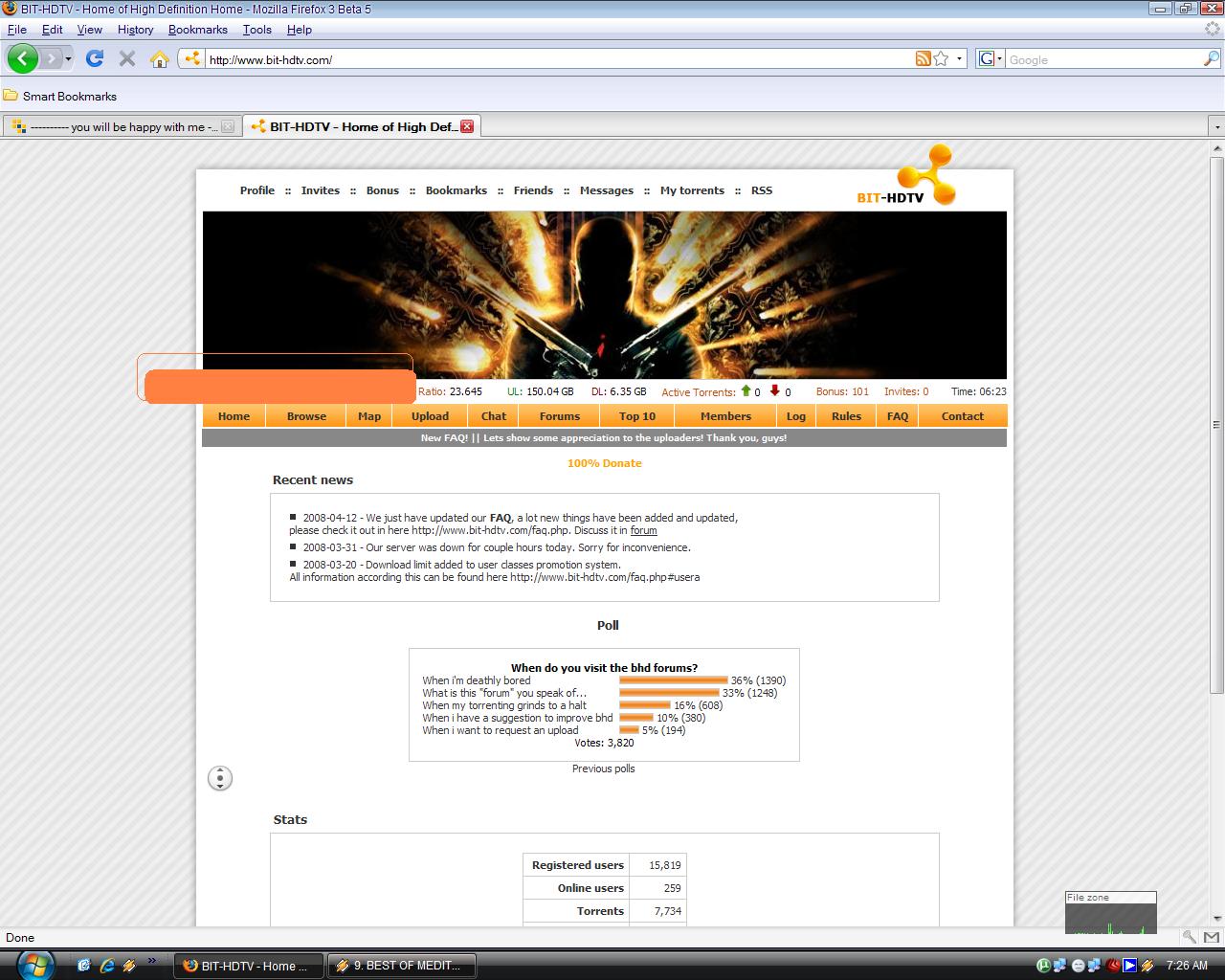Open the Google search engine selector dropdown
The image size is (1225, 980).
991,58
